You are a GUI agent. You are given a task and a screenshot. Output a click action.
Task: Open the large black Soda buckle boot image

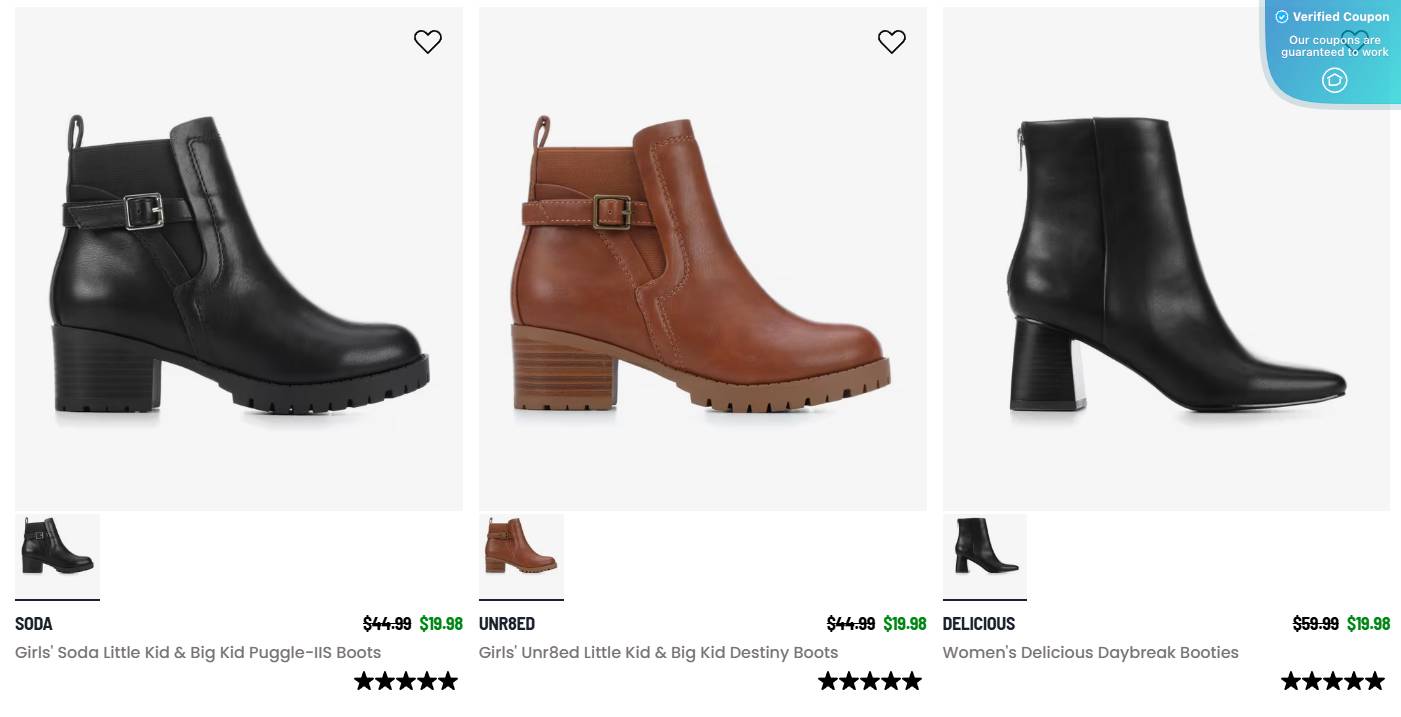tap(239, 265)
